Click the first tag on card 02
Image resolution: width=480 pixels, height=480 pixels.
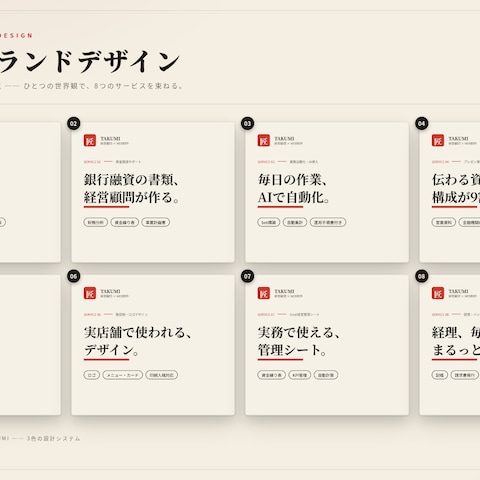[x=96, y=222]
